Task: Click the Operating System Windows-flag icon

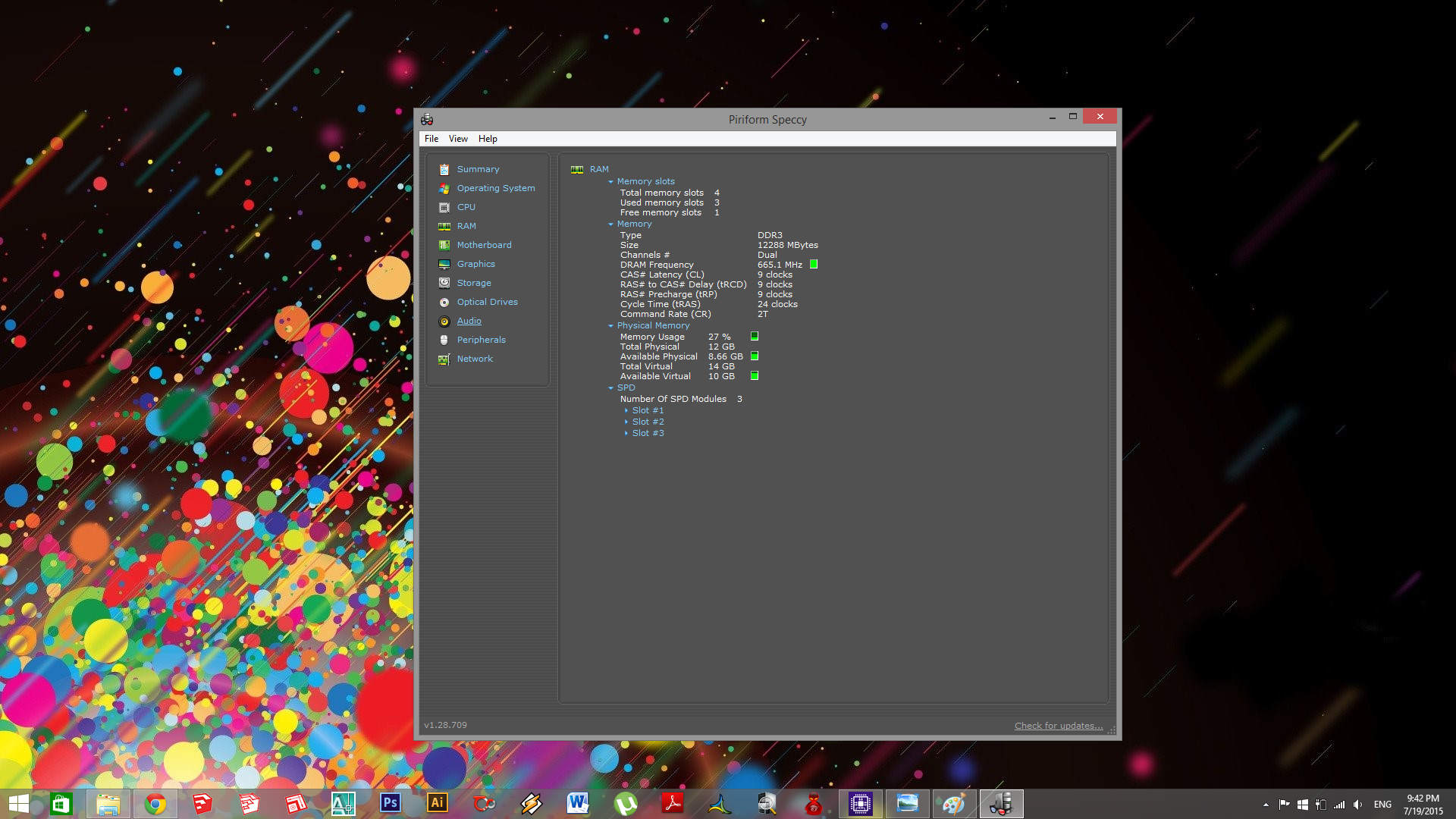Action: [x=444, y=188]
